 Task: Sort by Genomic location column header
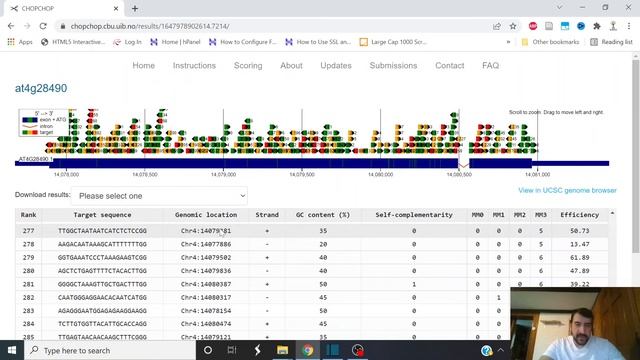pos(206,215)
